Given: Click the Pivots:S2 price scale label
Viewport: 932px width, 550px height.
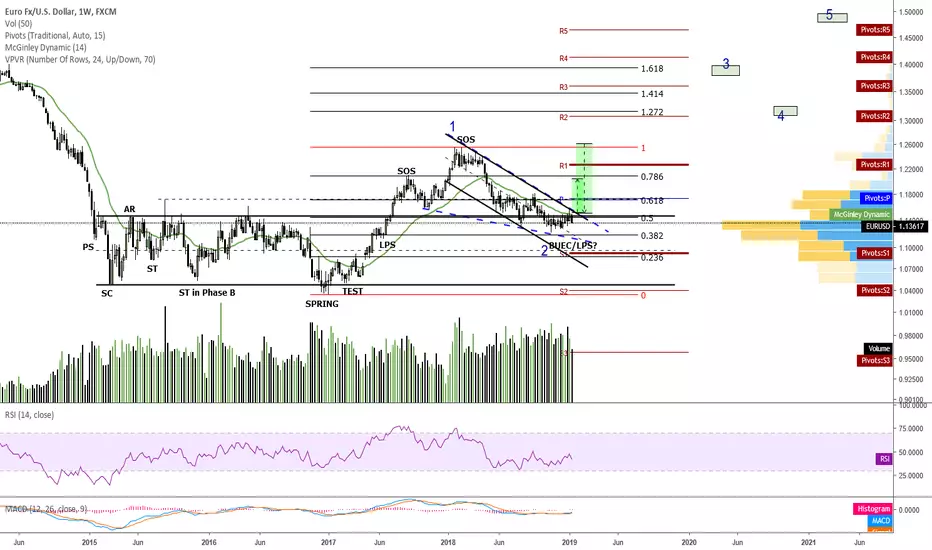Looking at the screenshot, I should pyautogui.click(x=874, y=290).
